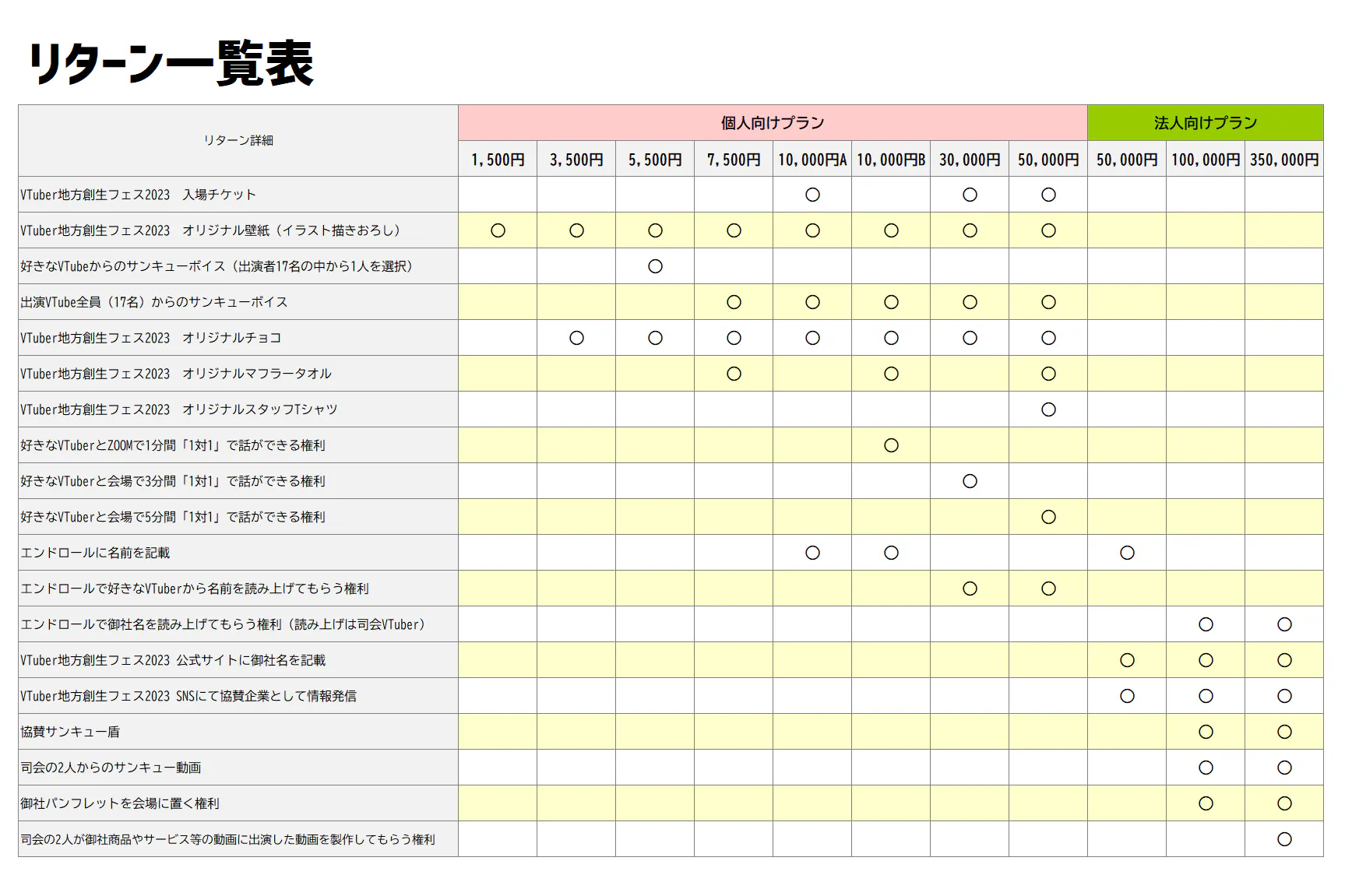Click 入場チケット circle under 10,000円A
1345x896 pixels.
(x=812, y=195)
